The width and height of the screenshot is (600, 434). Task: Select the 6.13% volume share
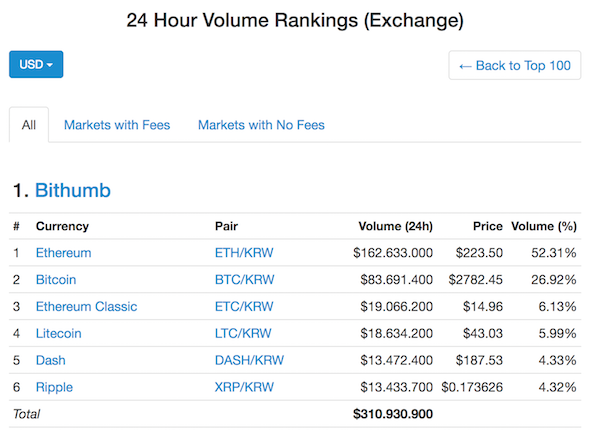click(558, 307)
